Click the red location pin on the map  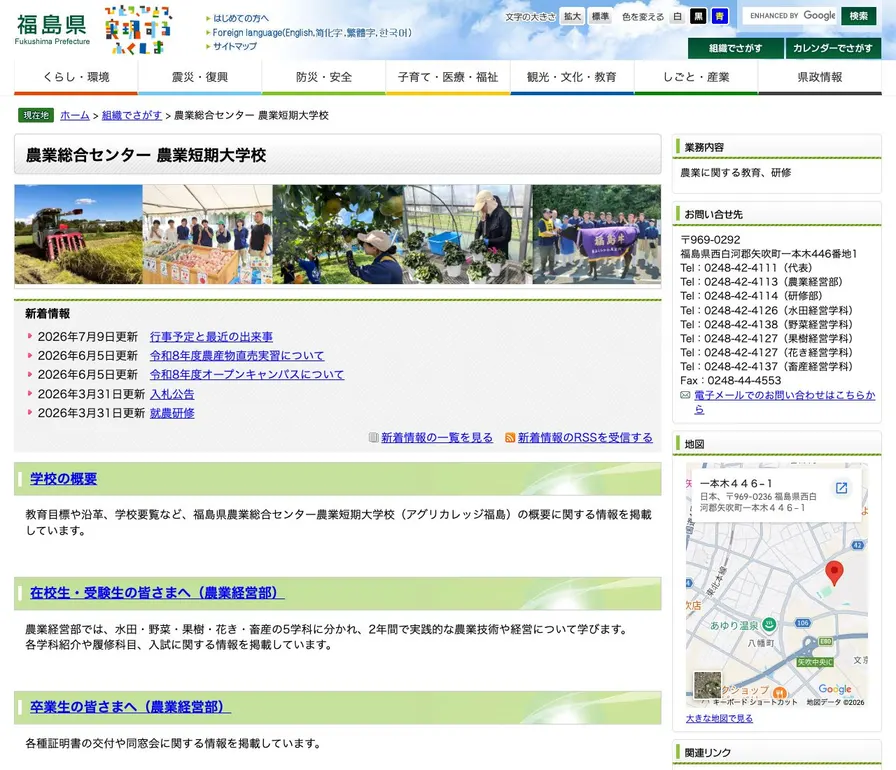834,572
